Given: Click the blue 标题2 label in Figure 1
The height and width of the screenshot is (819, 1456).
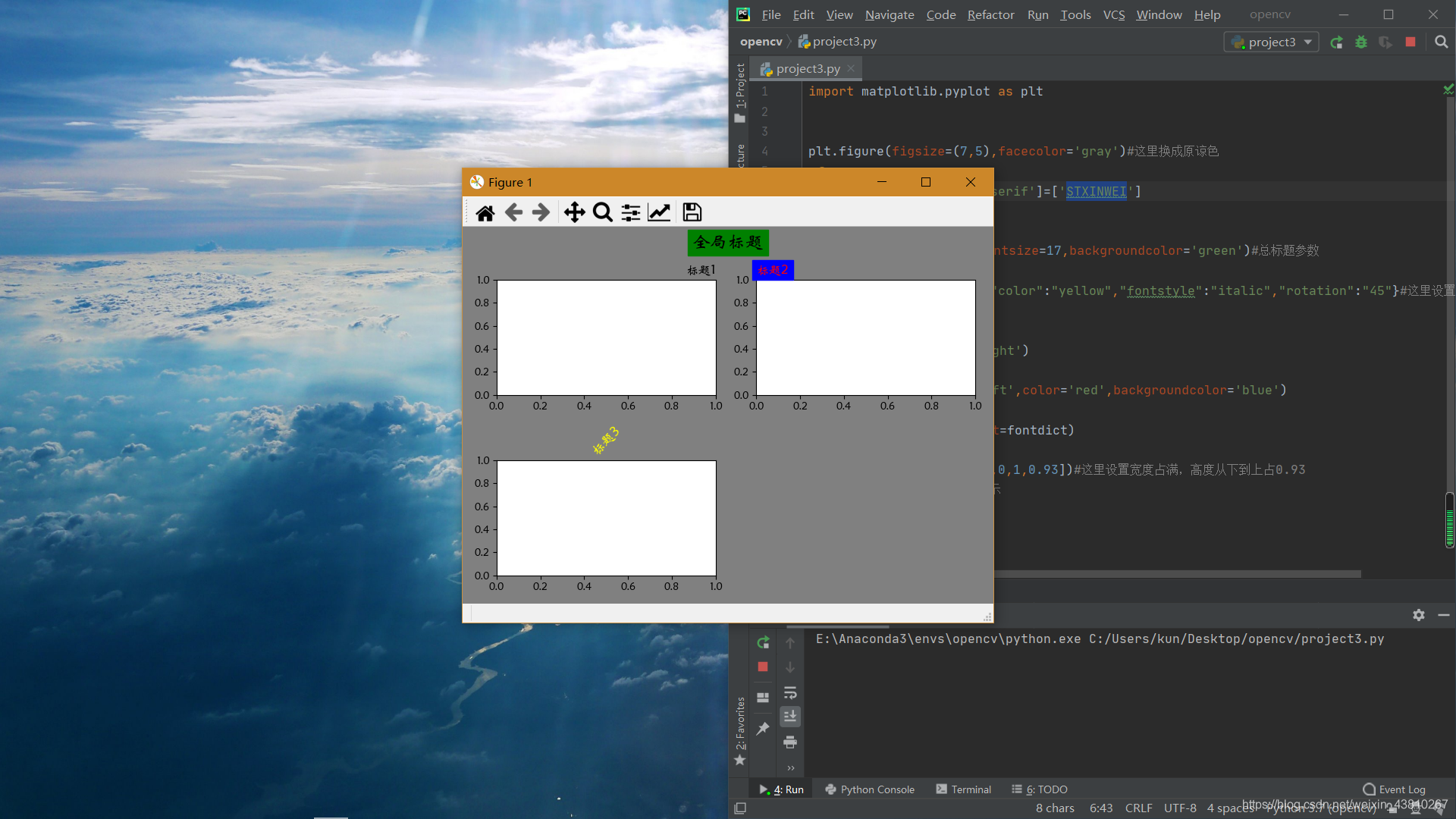Looking at the screenshot, I should click(773, 270).
